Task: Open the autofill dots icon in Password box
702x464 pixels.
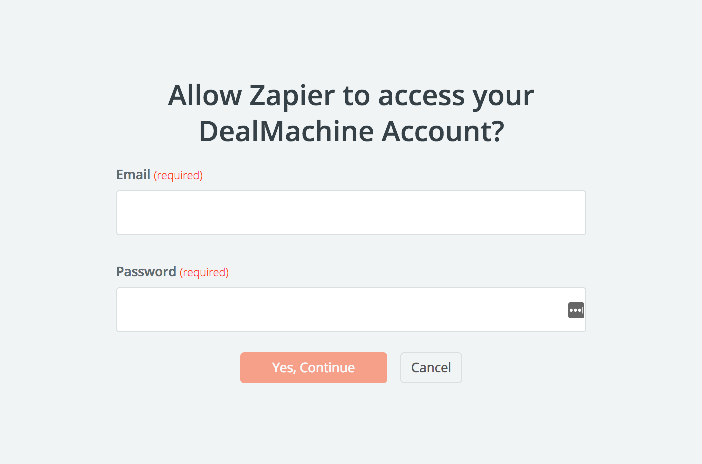Action: 576,310
